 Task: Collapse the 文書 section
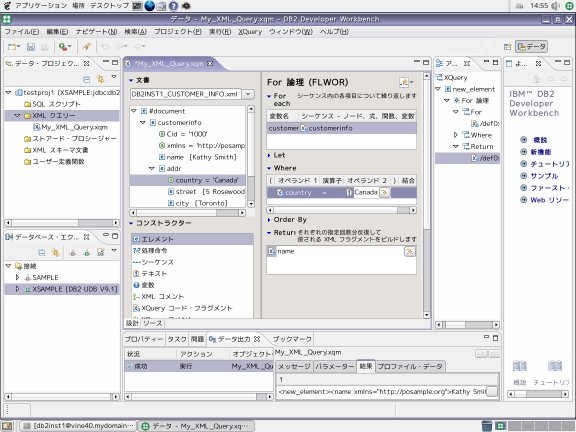[131, 80]
